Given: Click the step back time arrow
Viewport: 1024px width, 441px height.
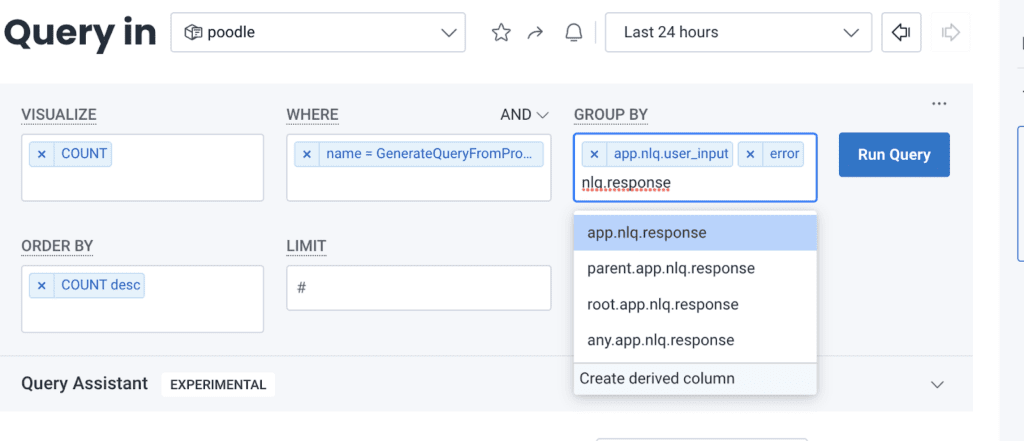Looking at the screenshot, I should pos(900,33).
